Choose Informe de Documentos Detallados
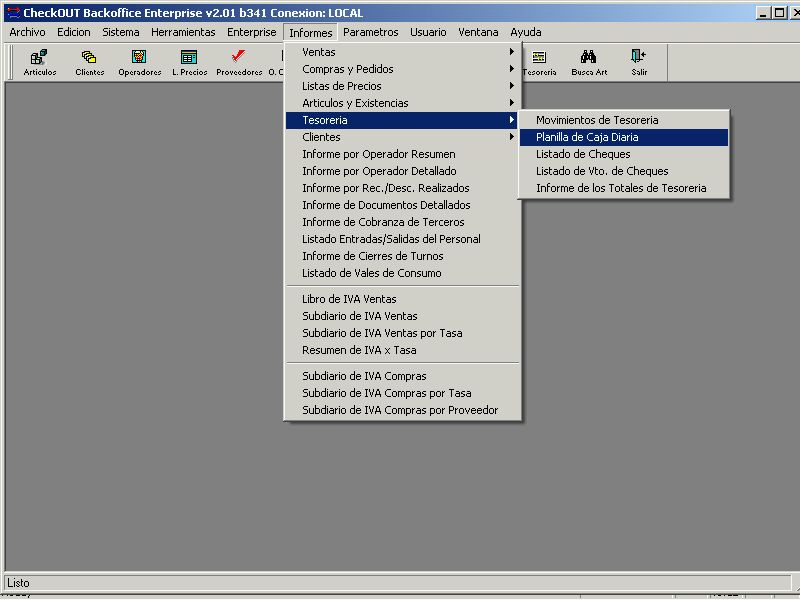Viewport: 800px width, 600px height. click(x=403, y=205)
